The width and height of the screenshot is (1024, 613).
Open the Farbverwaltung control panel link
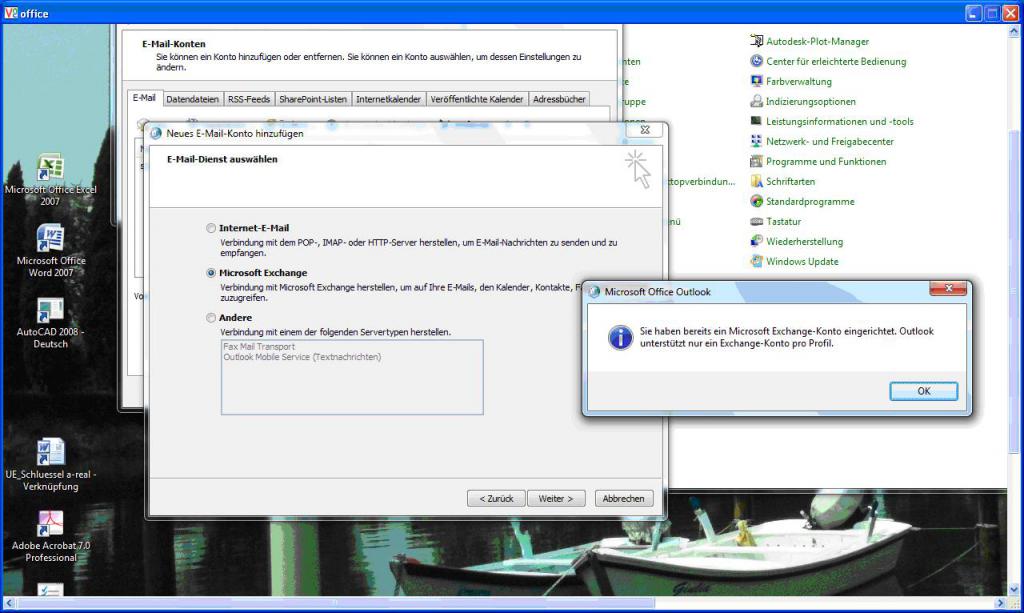[x=799, y=82]
